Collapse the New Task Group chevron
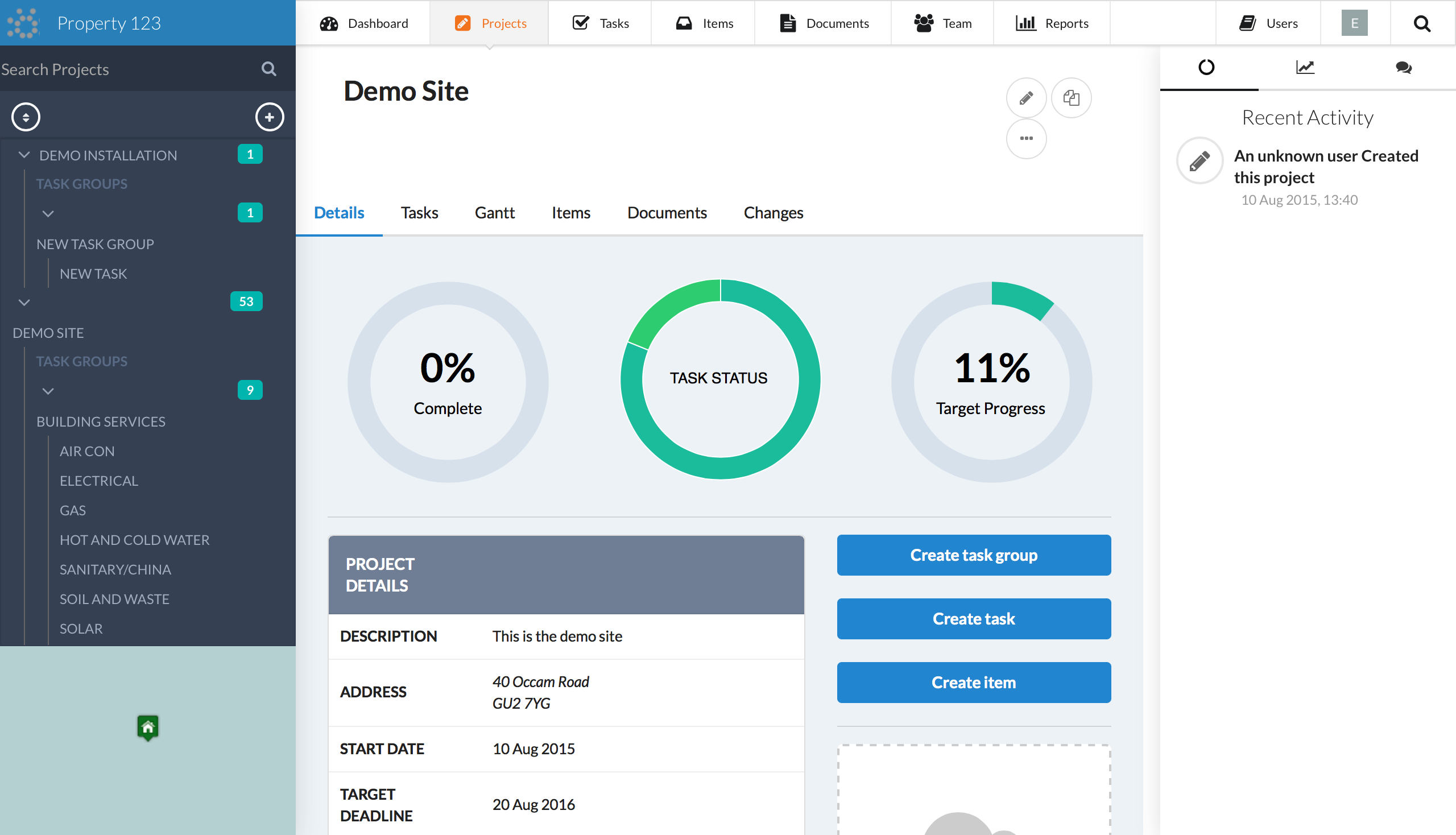This screenshot has height=835, width=1456. 48,214
